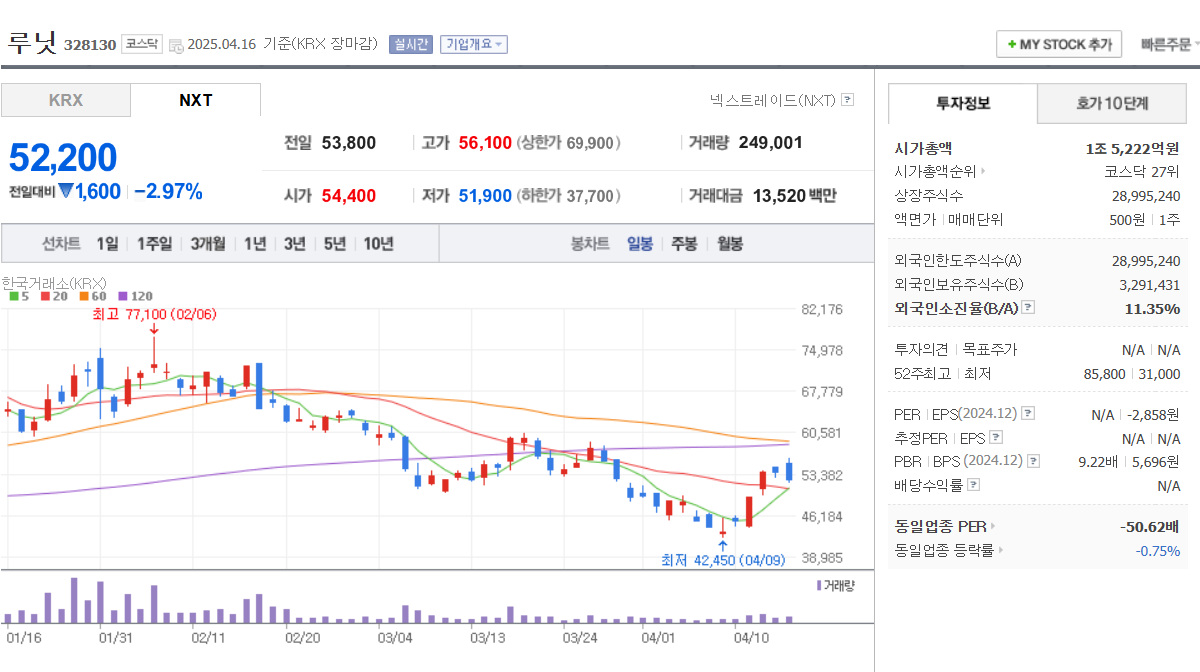Click the 넥스트레이드(NXT) question mark icon
Screen dimensions: 1200x672
(847, 100)
